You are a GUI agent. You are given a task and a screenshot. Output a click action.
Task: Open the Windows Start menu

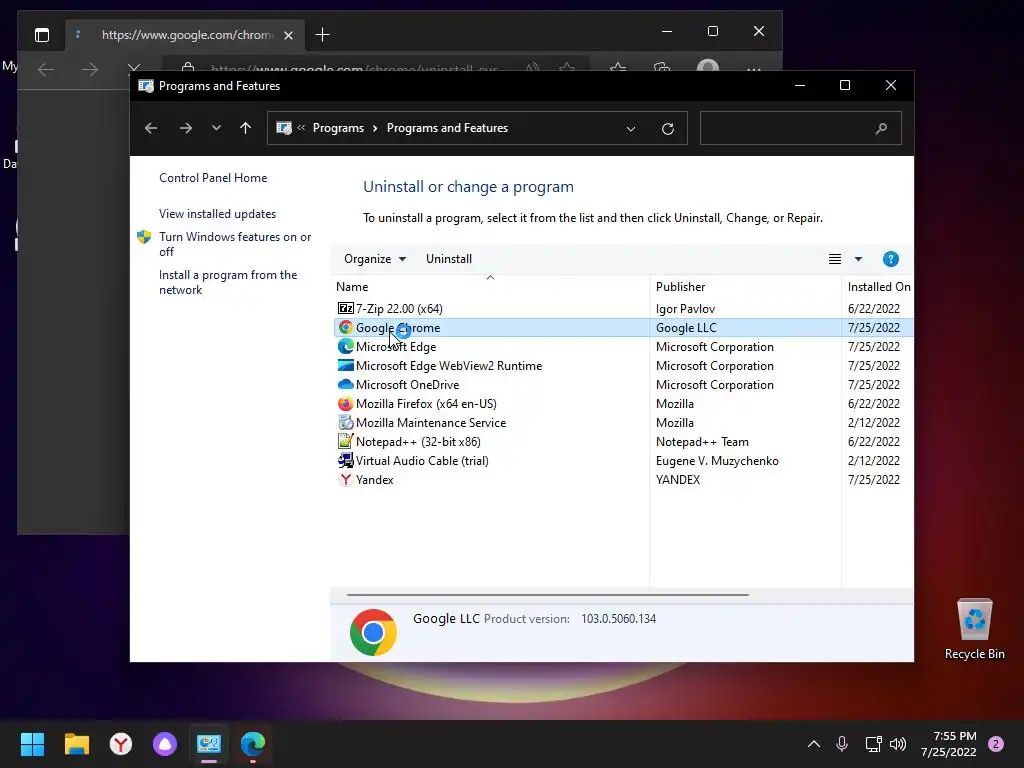point(32,744)
